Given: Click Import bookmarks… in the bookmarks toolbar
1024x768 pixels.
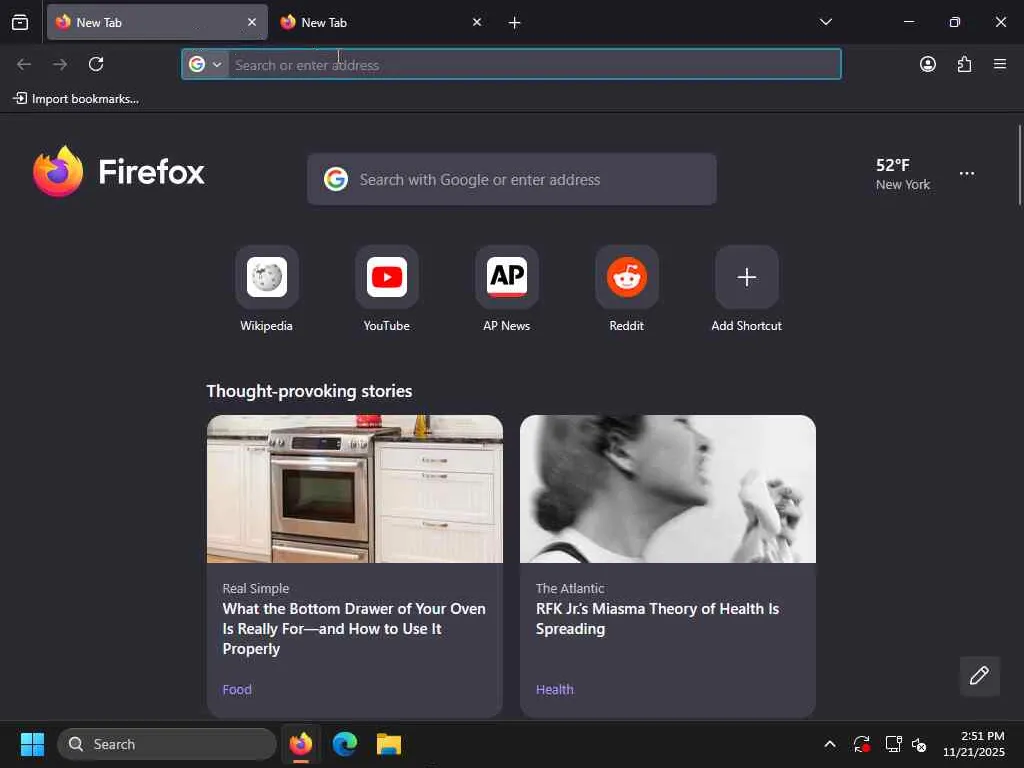Looking at the screenshot, I should click(x=76, y=99).
